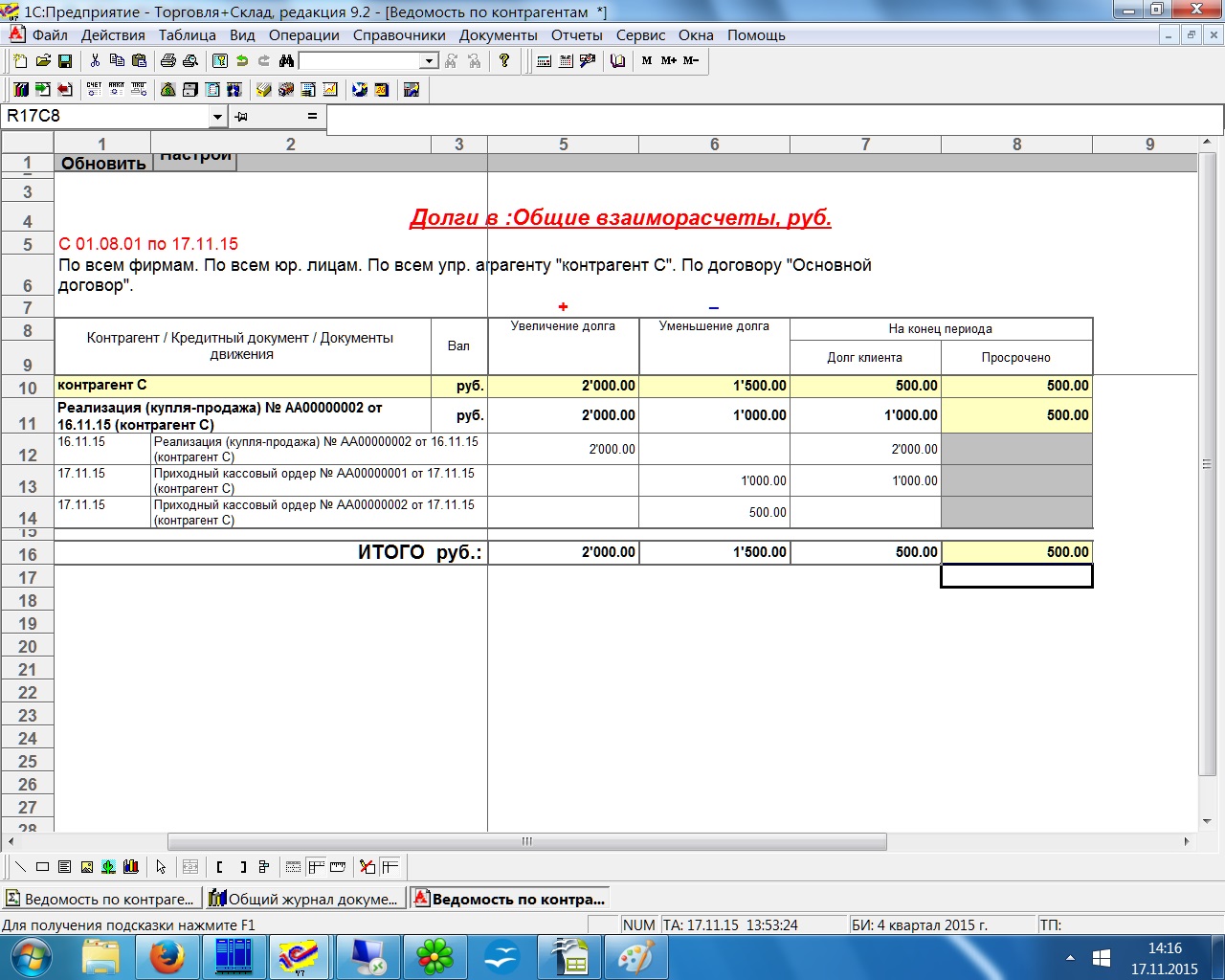Switch to Общий журнал докуме... window tab
Viewport: 1225px width, 980px height.
click(x=304, y=899)
